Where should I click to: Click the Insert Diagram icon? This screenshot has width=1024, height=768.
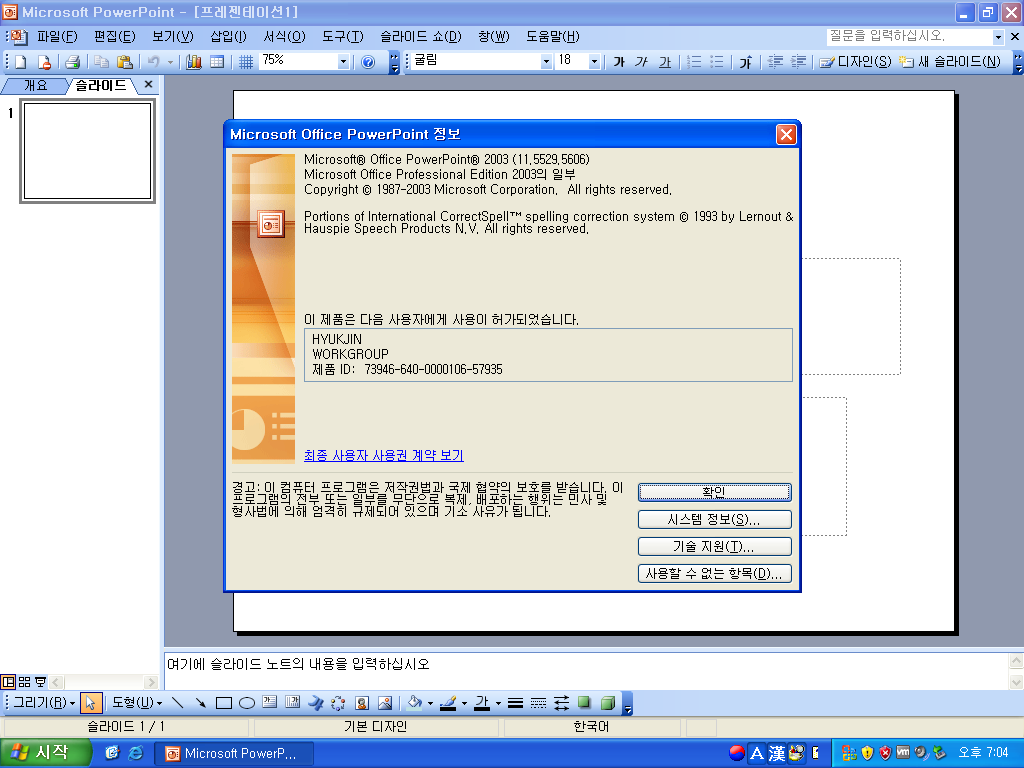pyautogui.click(x=338, y=703)
